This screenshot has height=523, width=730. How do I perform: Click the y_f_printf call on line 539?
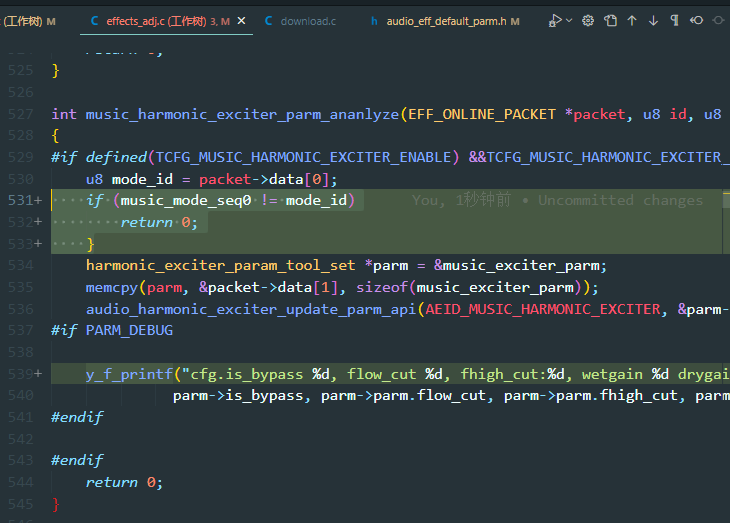(129, 374)
